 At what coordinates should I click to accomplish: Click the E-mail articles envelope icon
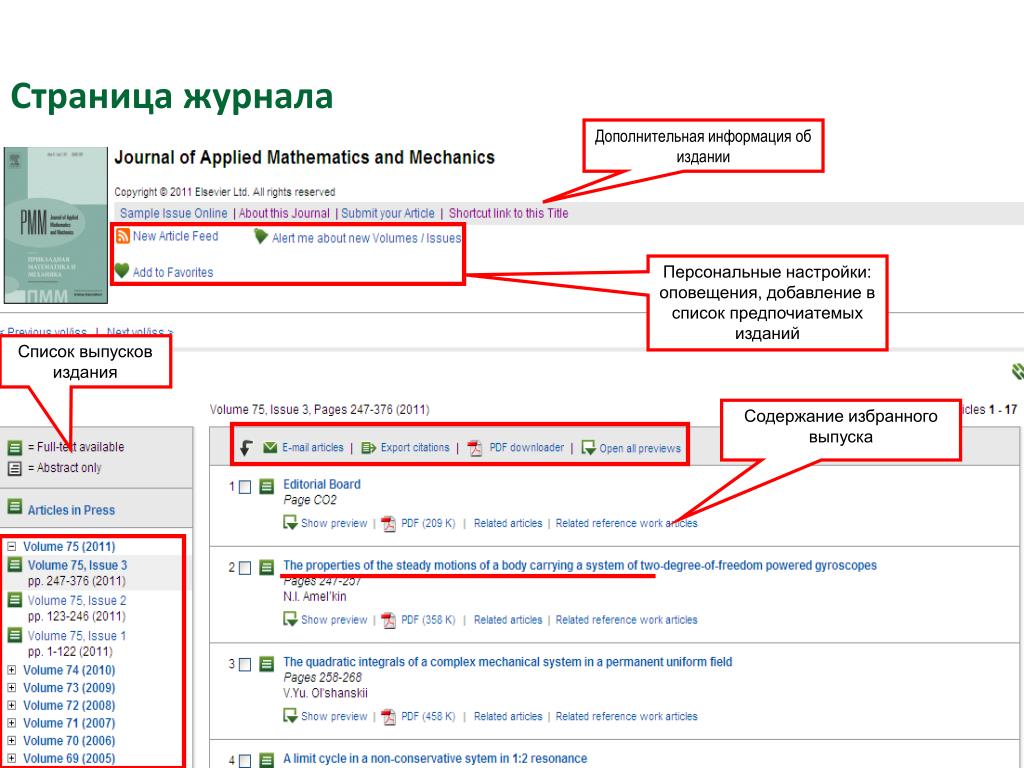pos(270,447)
